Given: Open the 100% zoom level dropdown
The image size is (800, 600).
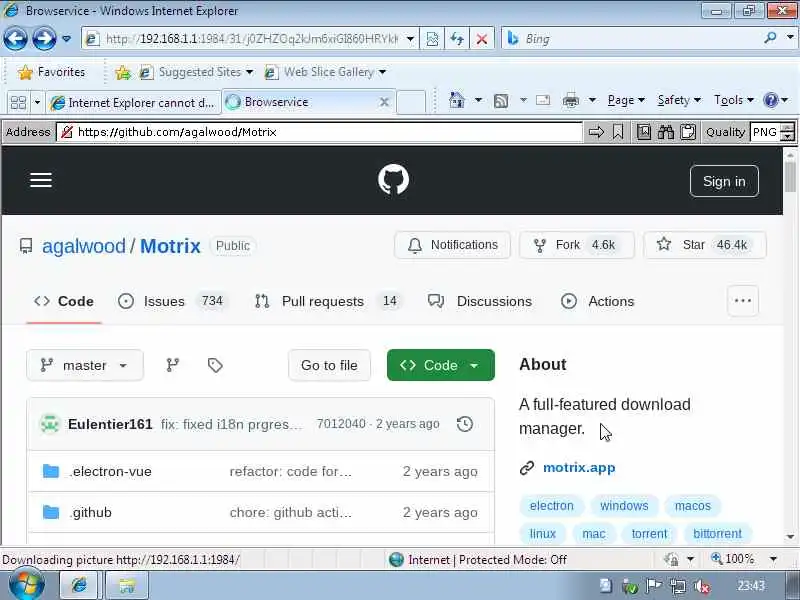Looking at the screenshot, I should pyautogui.click(x=773, y=559).
